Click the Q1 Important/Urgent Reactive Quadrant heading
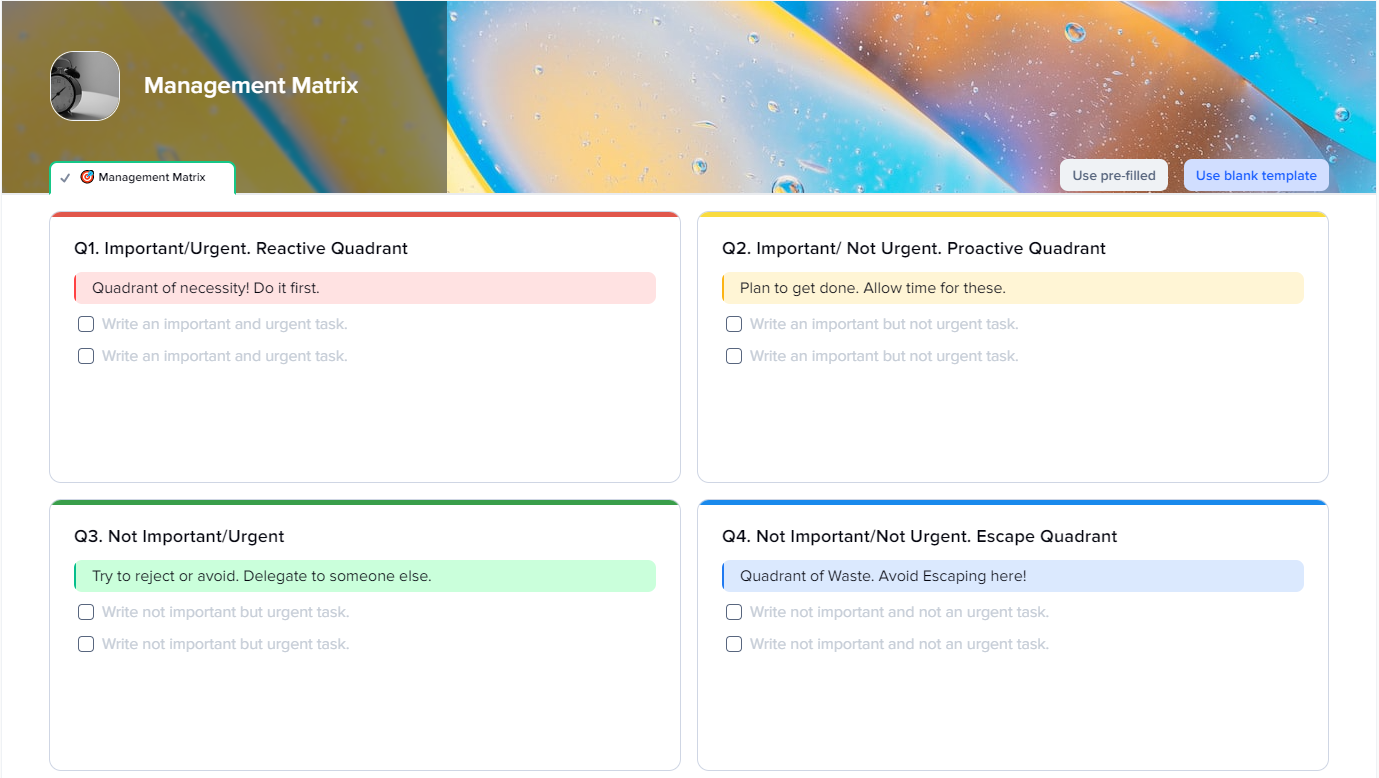Viewport: 1379px width, 778px height. pos(241,248)
